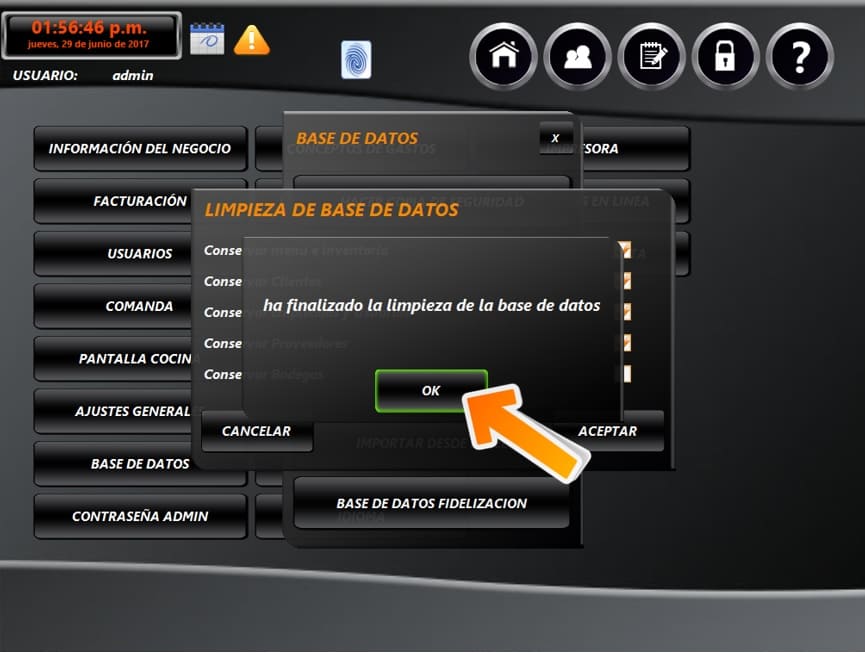Toggle the Conservar Proveedores checkbox
This screenshot has height=653, width=865.
[626, 343]
